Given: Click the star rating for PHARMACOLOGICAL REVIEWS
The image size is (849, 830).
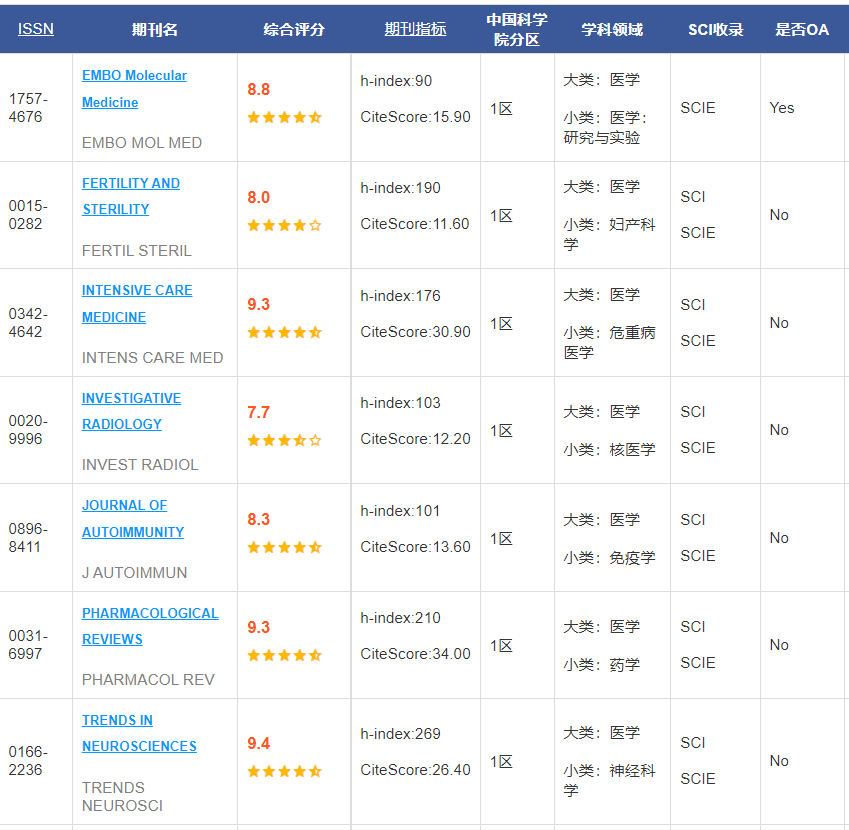Looking at the screenshot, I should (284, 656).
